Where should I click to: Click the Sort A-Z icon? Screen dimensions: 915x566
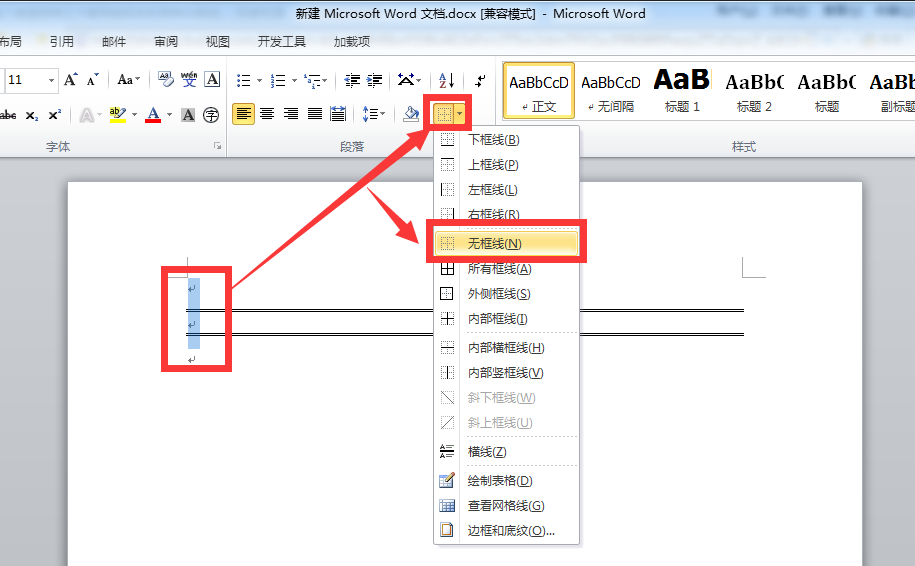[446, 81]
